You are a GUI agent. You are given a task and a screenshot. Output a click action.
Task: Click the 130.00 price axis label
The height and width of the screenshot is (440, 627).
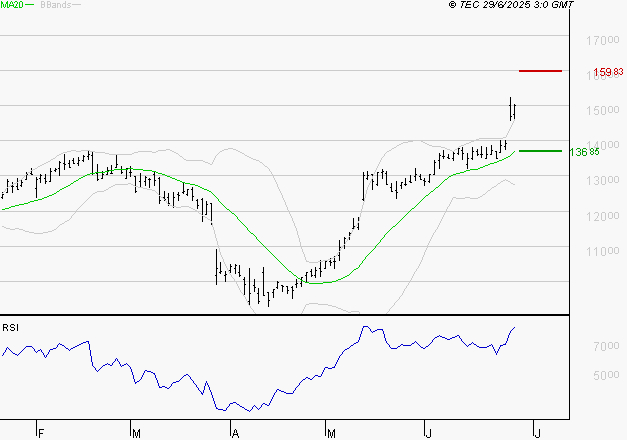(603, 180)
